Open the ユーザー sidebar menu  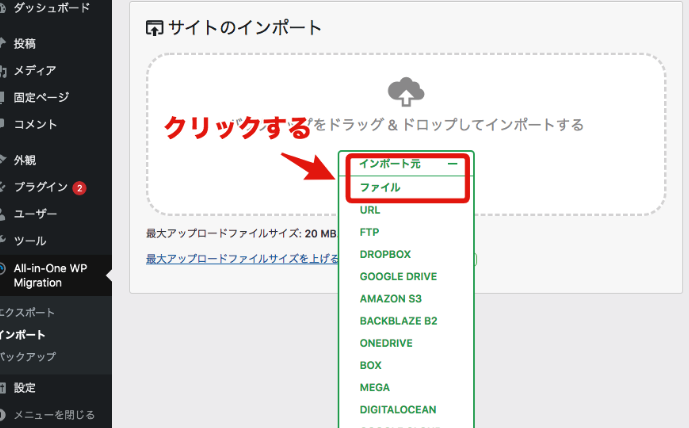tap(35, 214)
